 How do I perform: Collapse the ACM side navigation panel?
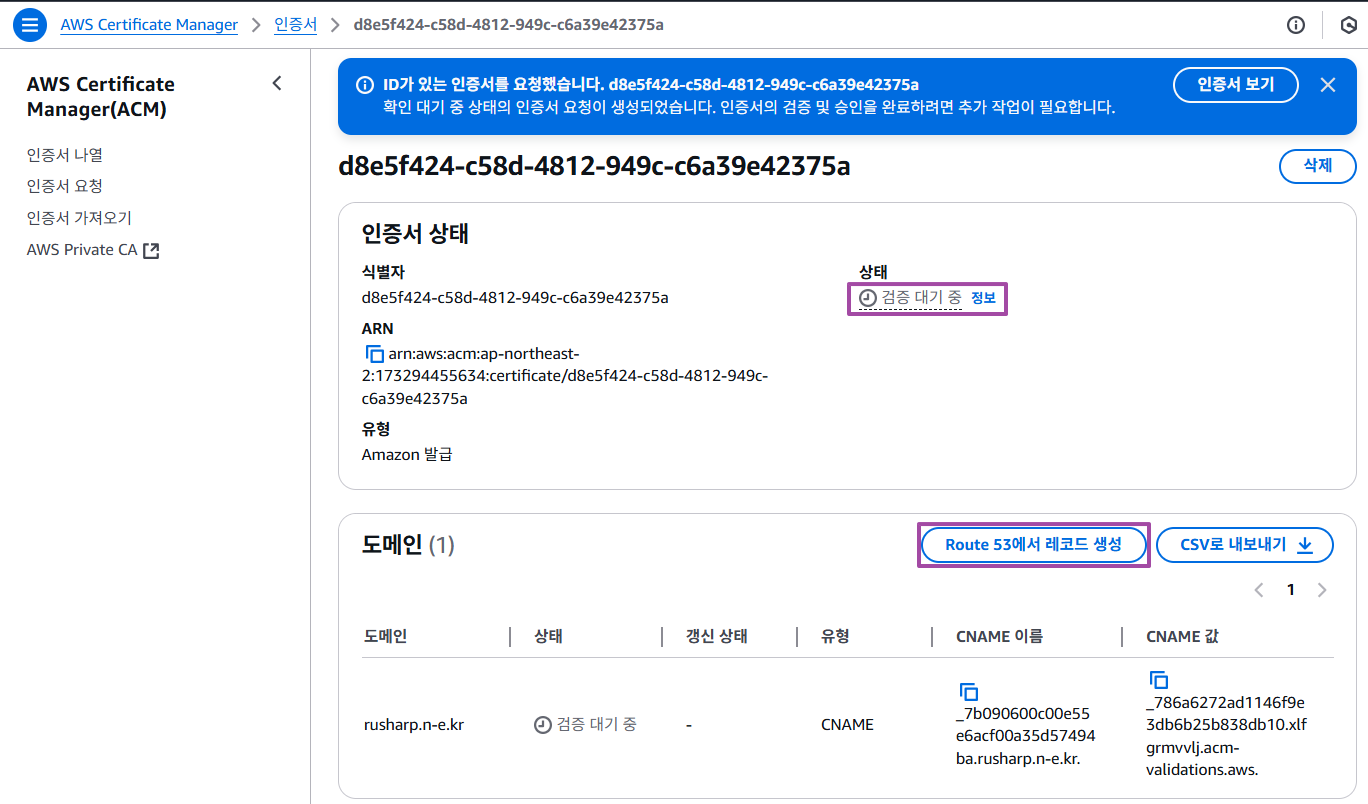tap(277, 84)
